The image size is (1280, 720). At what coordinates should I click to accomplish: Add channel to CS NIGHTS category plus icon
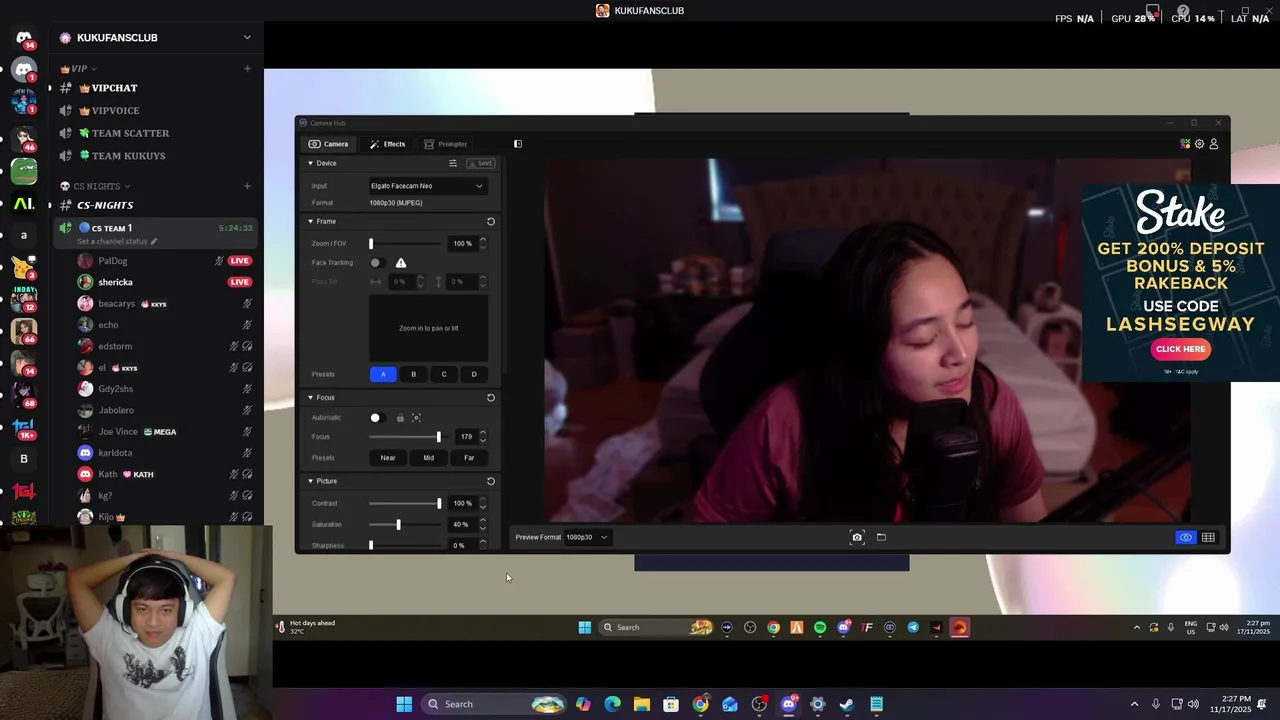tap(247, 186)
